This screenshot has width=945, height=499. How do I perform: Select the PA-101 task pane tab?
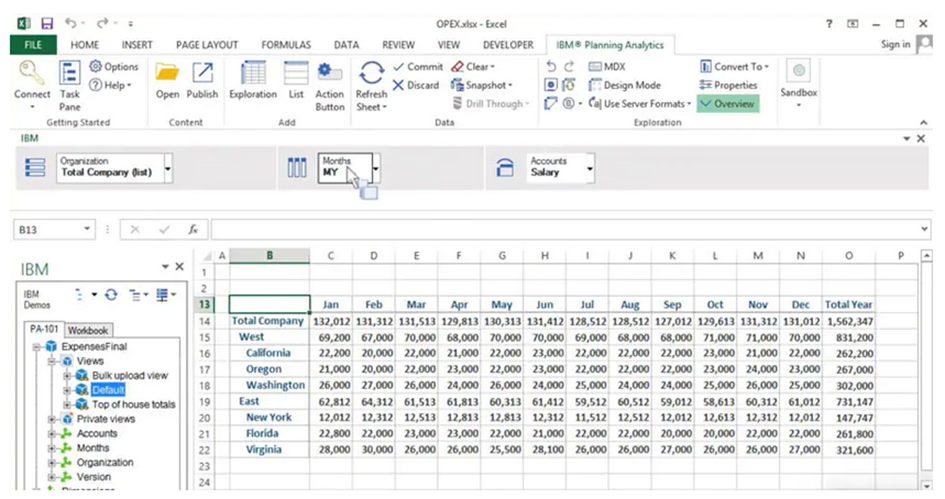[x=44, y=329]
